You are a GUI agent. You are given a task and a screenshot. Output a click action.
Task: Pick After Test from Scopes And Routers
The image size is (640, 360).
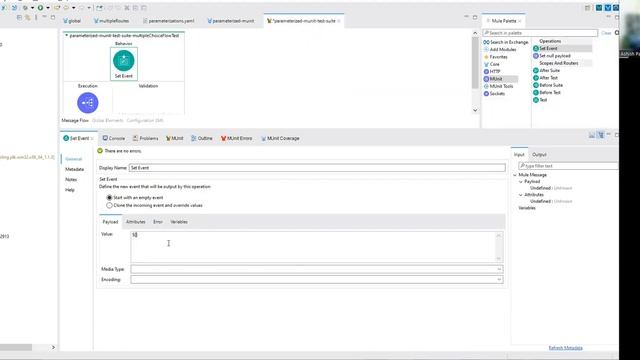[x=545, y=78]
